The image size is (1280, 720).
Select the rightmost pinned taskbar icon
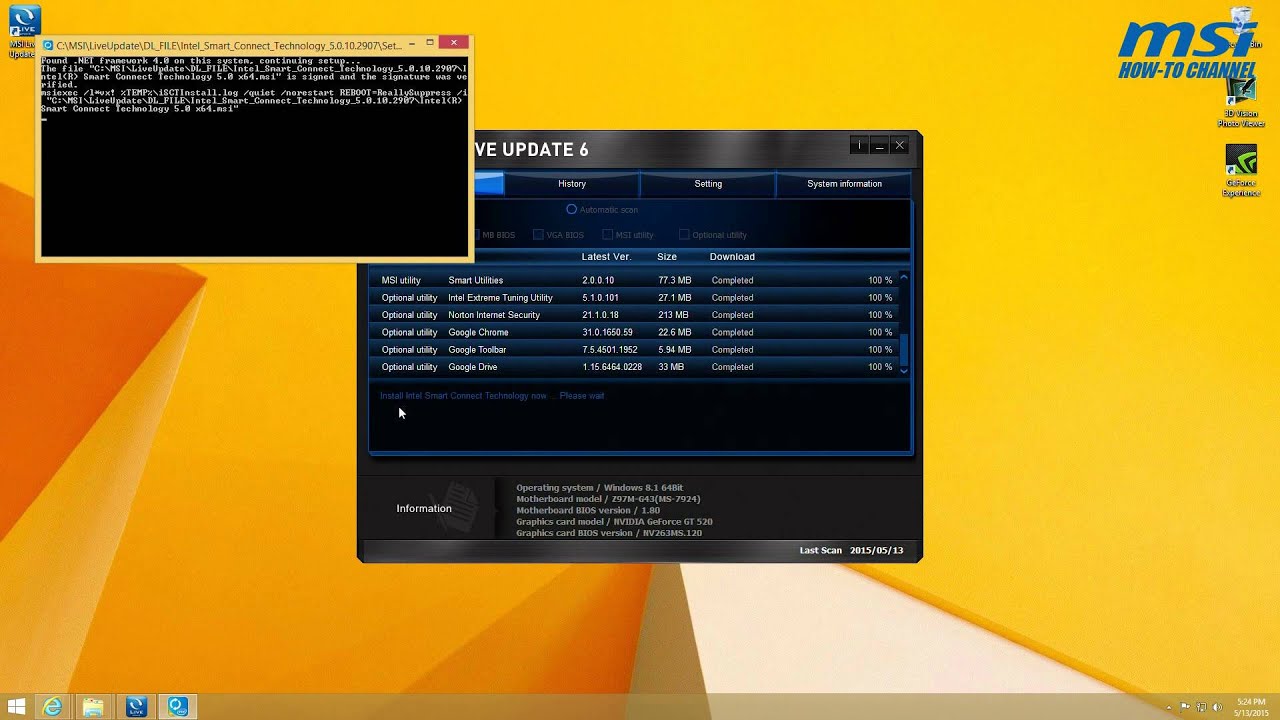click(178, 707)
